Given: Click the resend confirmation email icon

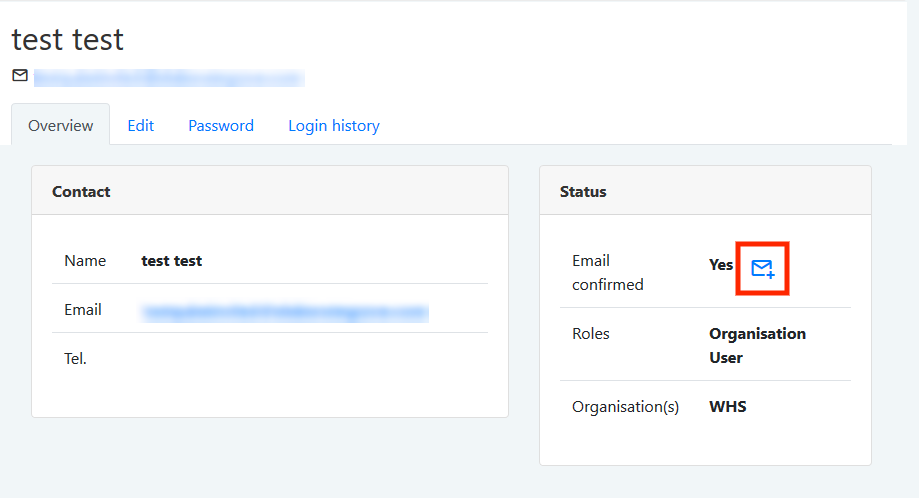Looking at the screenshot, I should 763,267.
